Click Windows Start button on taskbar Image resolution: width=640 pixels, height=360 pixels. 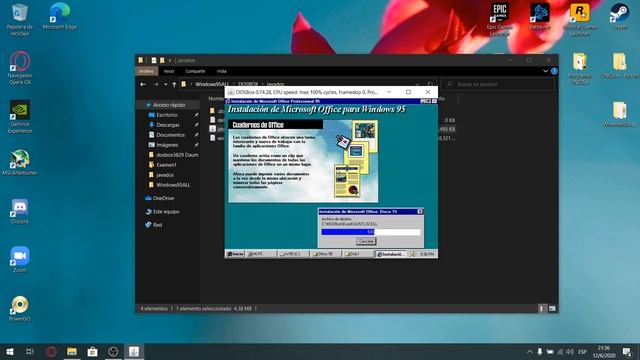[x=10, y=351]
